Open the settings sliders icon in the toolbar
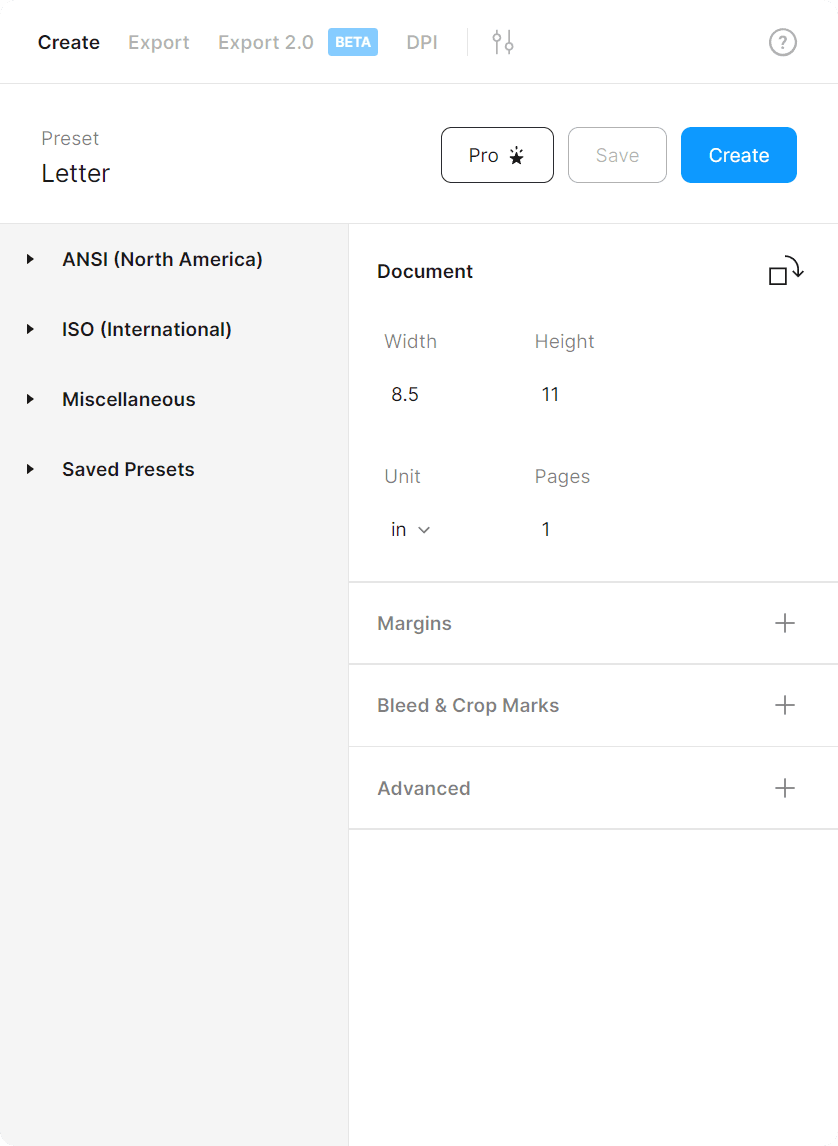838x1146 pixels. pyautogui.click(x=502, y=42)
